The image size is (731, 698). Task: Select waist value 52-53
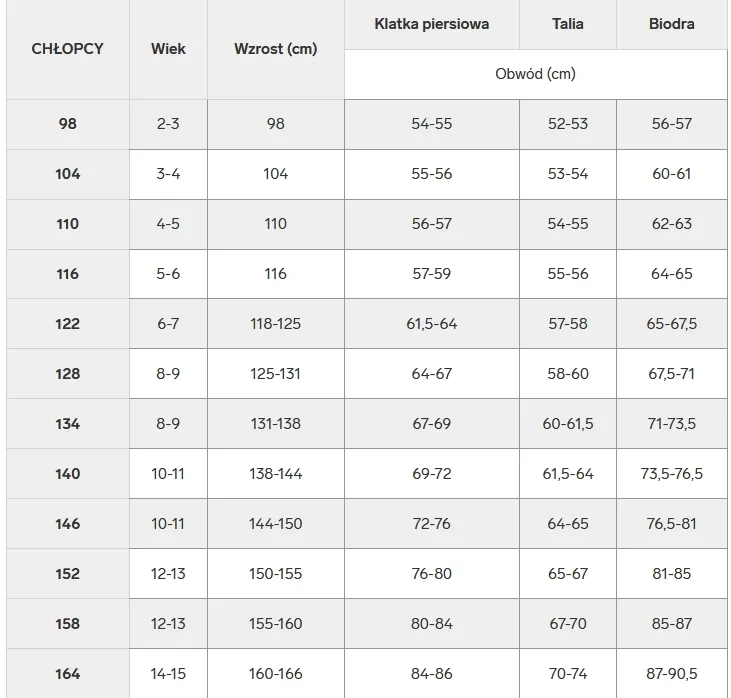[x=567, y=124]
